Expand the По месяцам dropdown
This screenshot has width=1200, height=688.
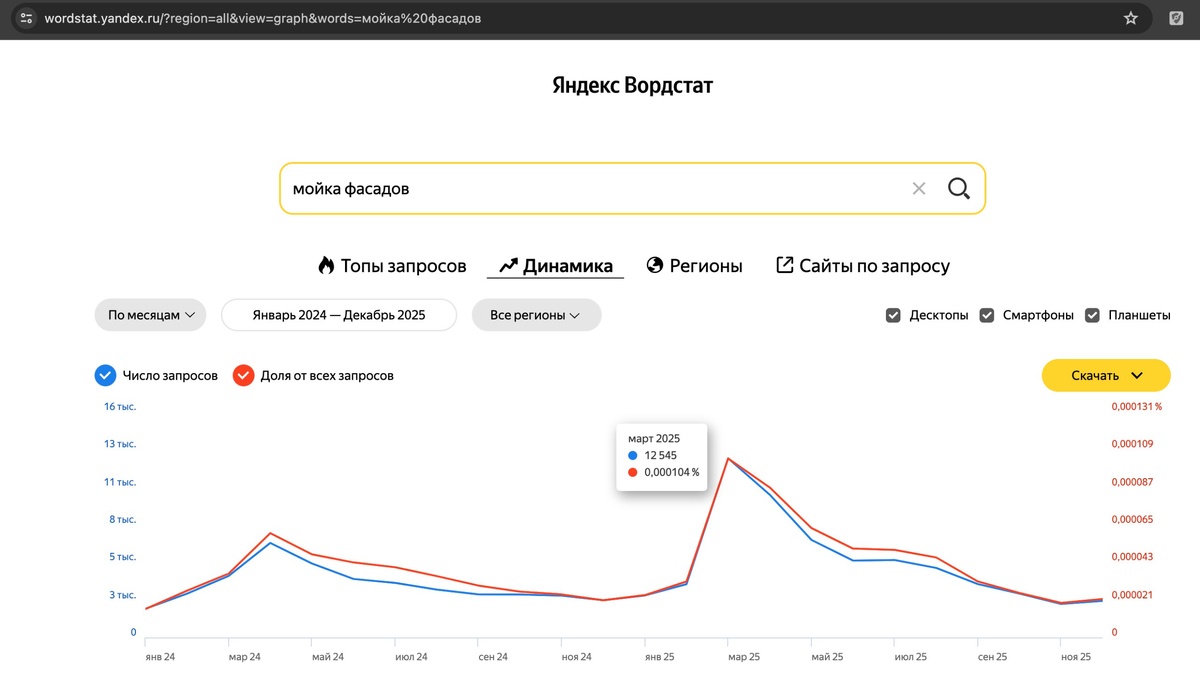[150, 315]
